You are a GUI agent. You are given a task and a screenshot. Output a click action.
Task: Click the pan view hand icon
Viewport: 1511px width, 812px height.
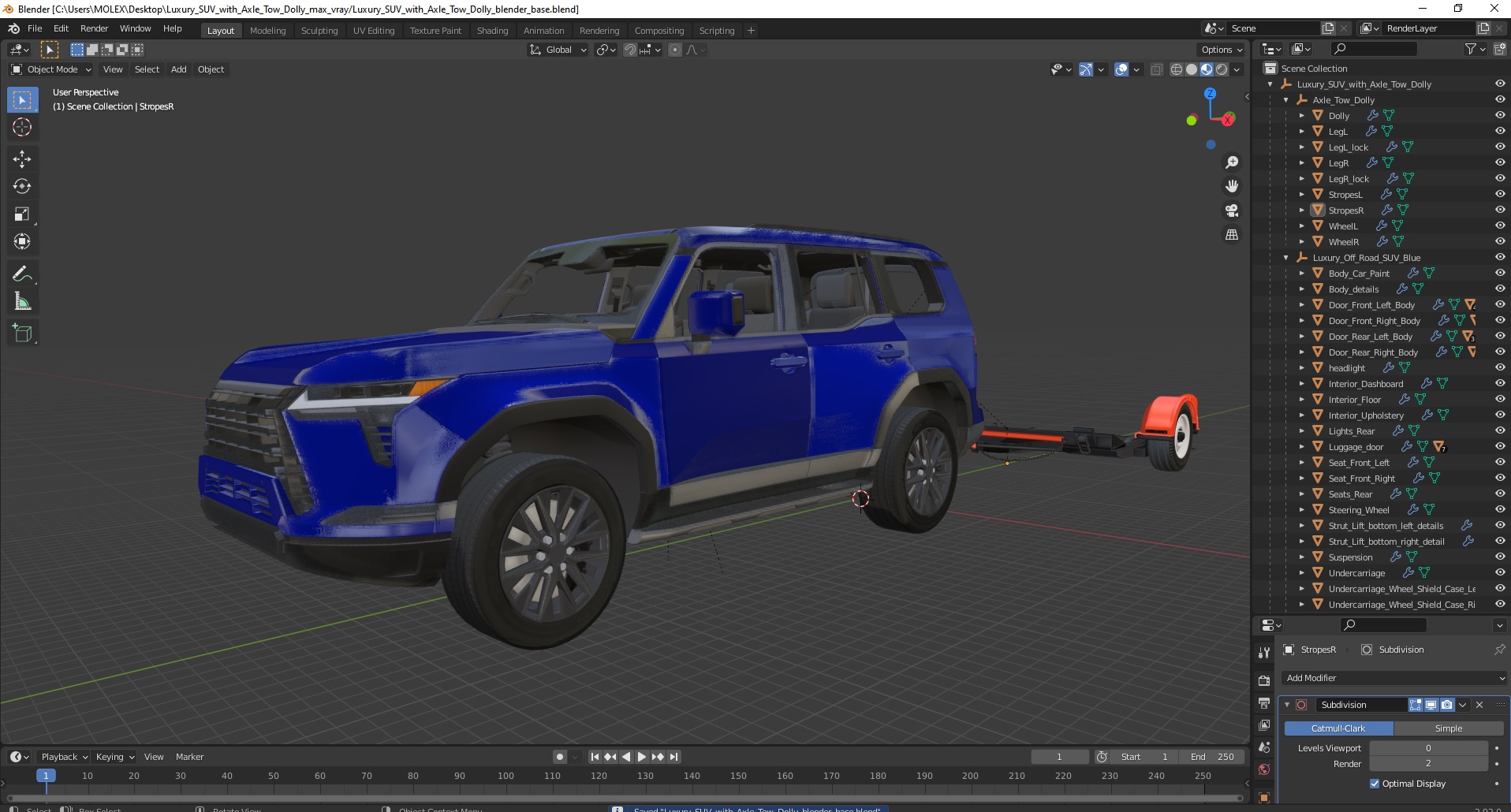1232,186
